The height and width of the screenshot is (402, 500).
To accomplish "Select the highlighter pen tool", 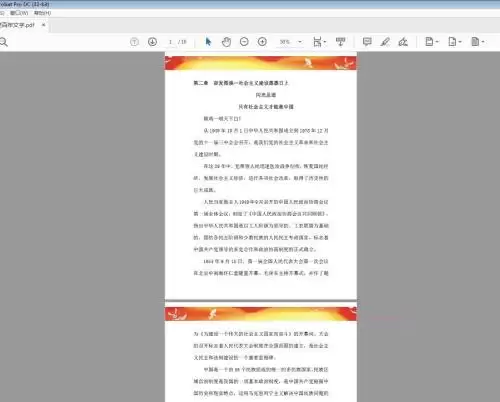I will click(x=385, y=42).
